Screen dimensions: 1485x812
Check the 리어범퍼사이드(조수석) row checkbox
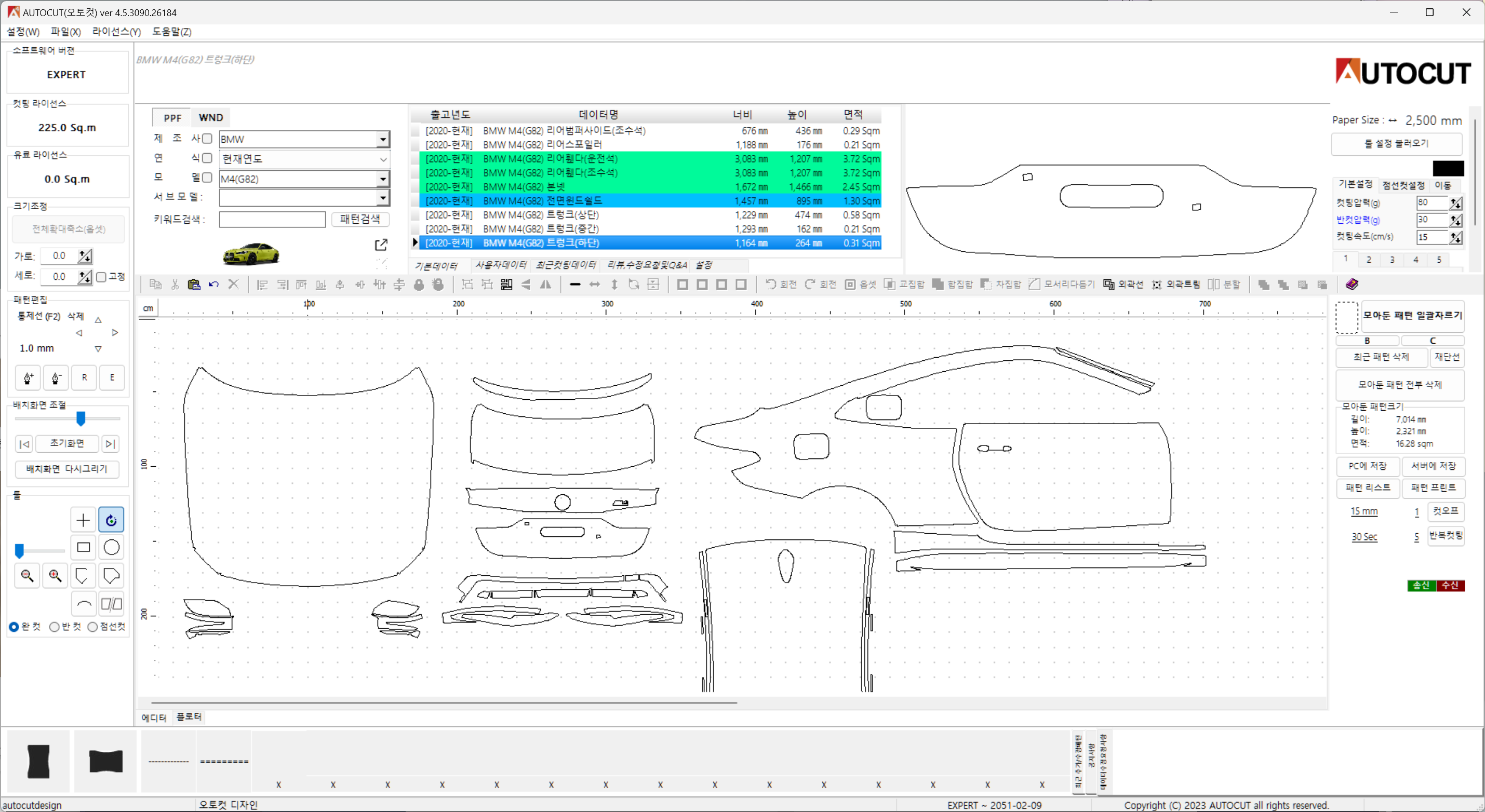coord(415,131)
